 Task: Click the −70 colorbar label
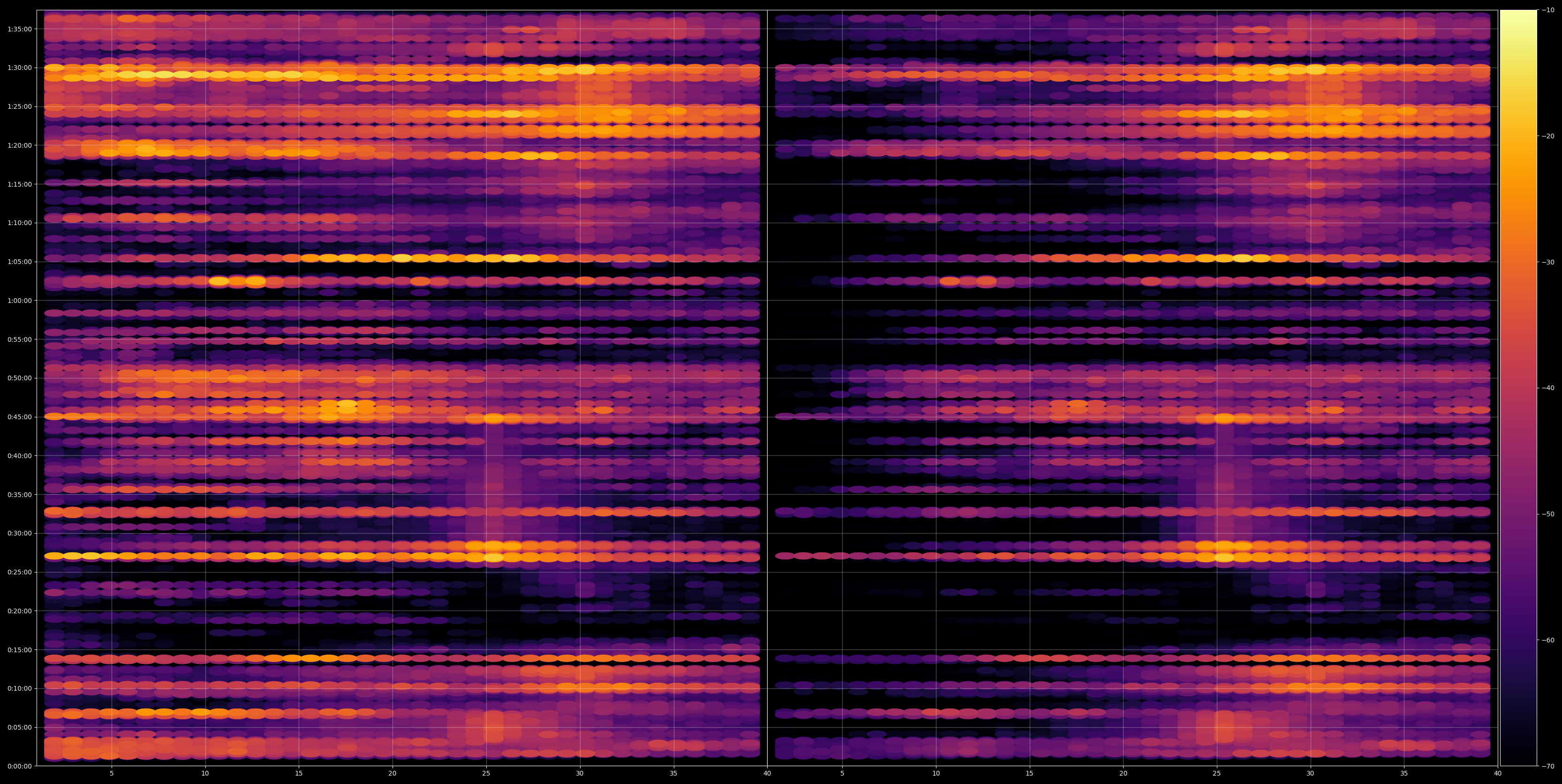[1548, 766]
